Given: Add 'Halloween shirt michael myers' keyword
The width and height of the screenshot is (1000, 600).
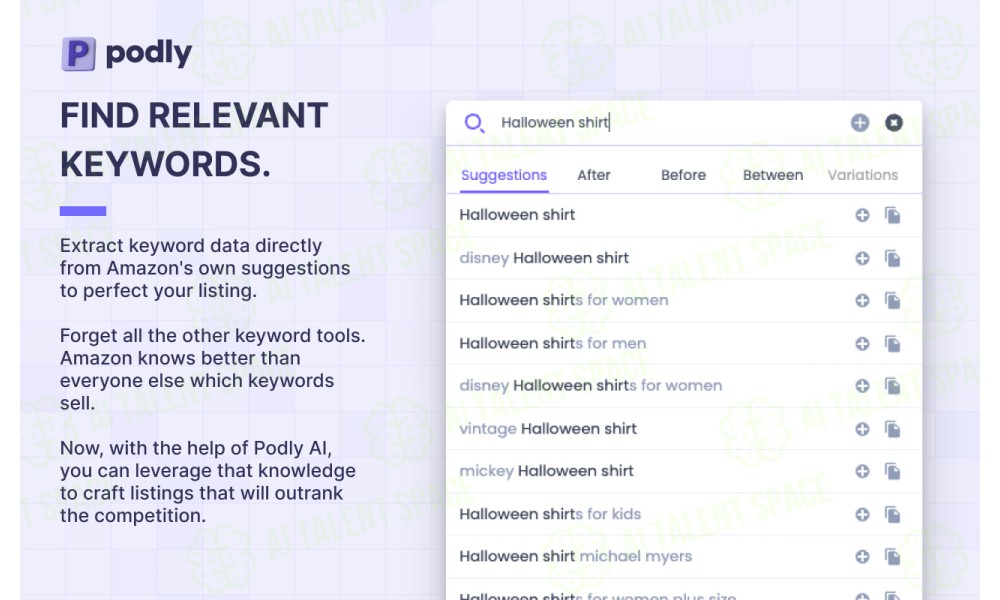Looking at the screenshot, I should click(862, 557).
